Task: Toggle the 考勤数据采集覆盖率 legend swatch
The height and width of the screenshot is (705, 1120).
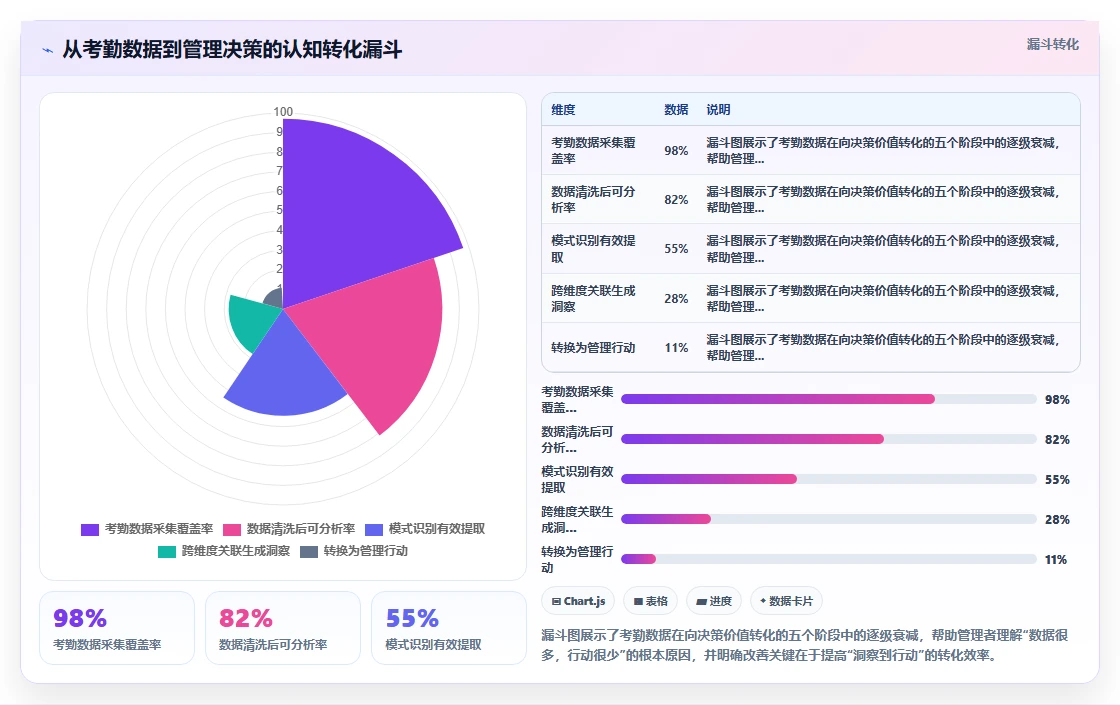Action: click(x=89, y=529)
